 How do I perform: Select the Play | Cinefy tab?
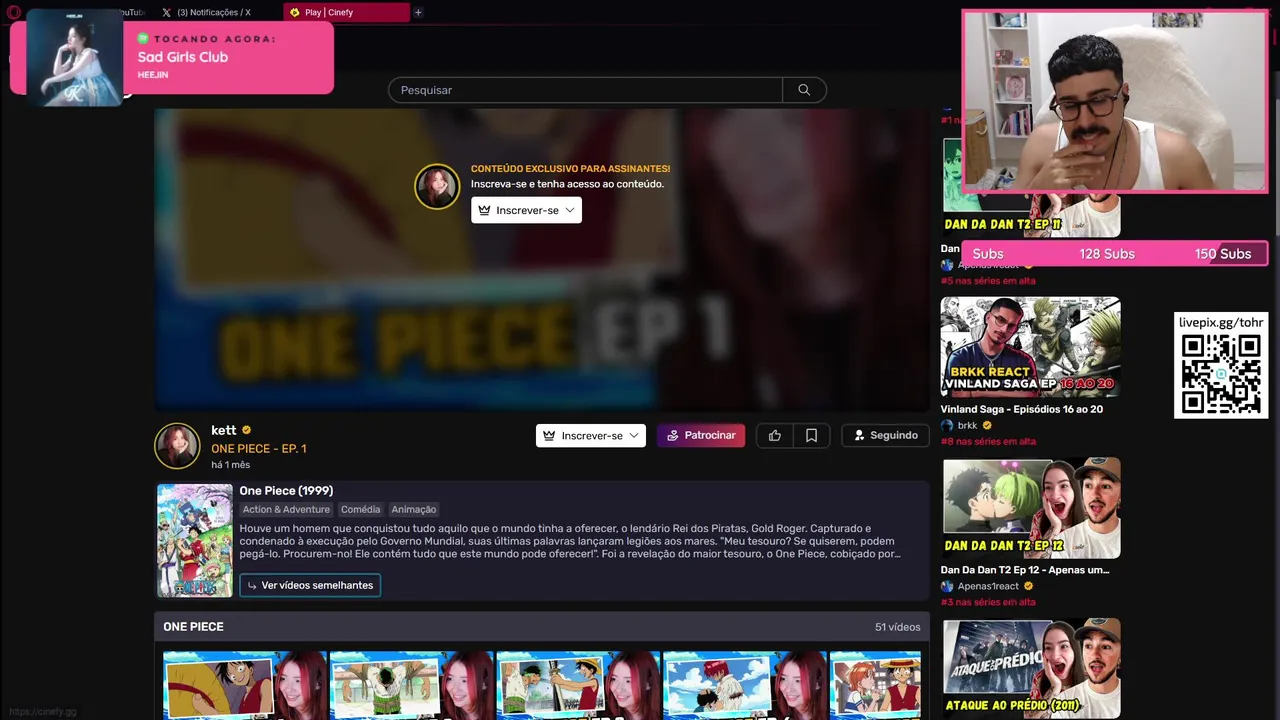click(x=345, y=12)
